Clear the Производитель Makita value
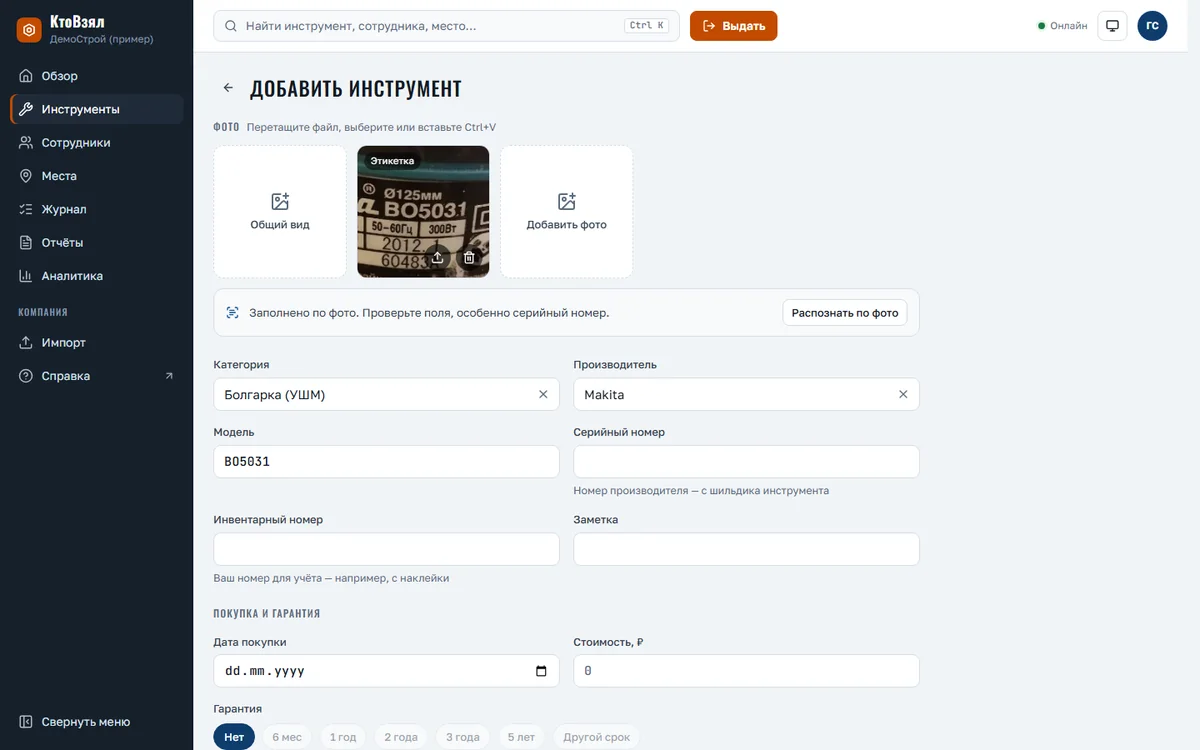Screen dimensions: 1200x750 pos(903,395)
